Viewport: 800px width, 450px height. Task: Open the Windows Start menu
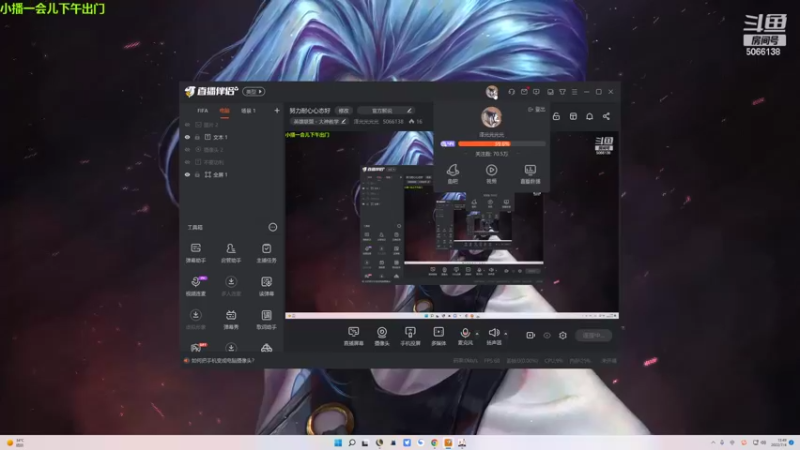(338, 442)
